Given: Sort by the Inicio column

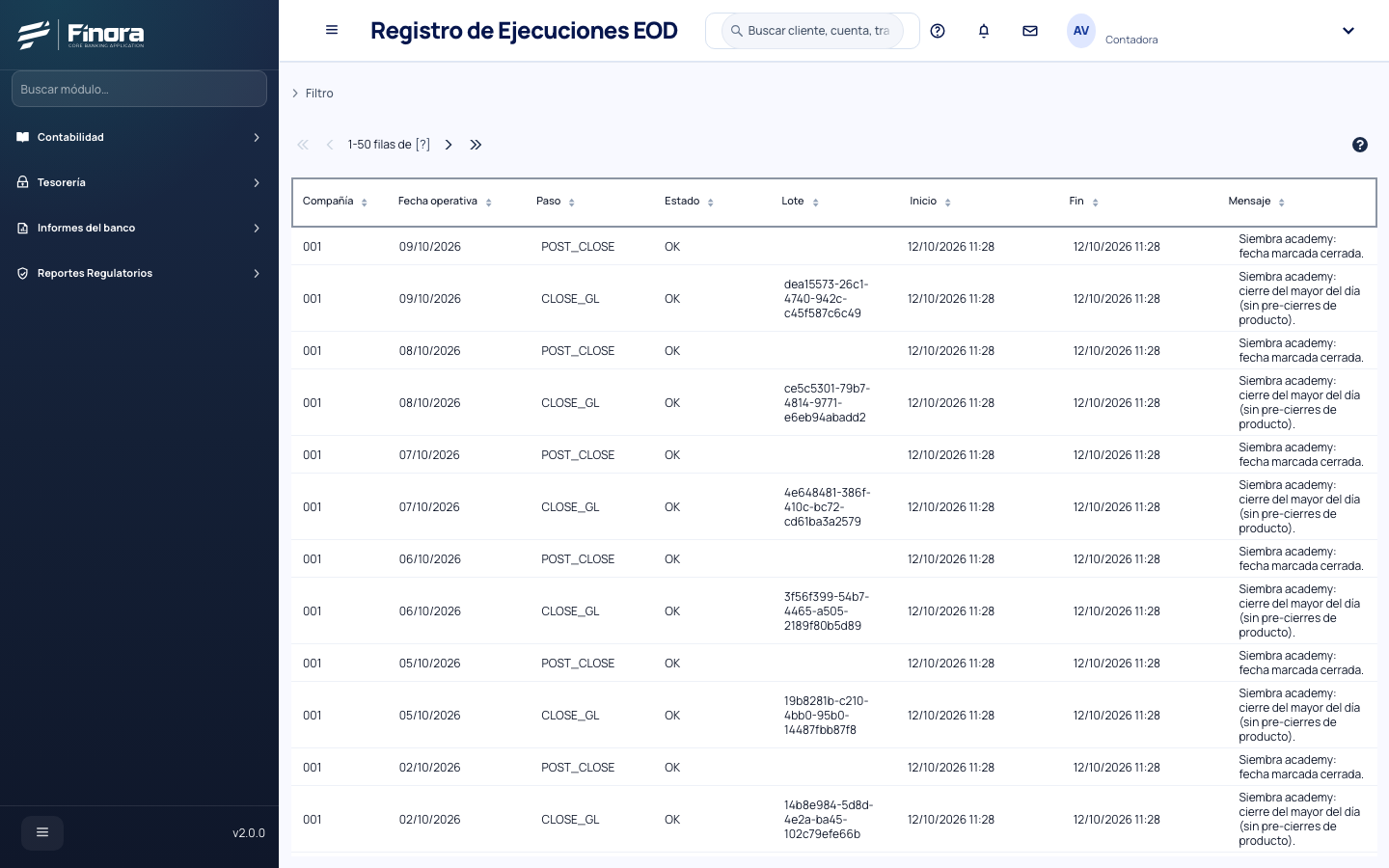Looking at the screenshot, I should (x=930, y=202).
